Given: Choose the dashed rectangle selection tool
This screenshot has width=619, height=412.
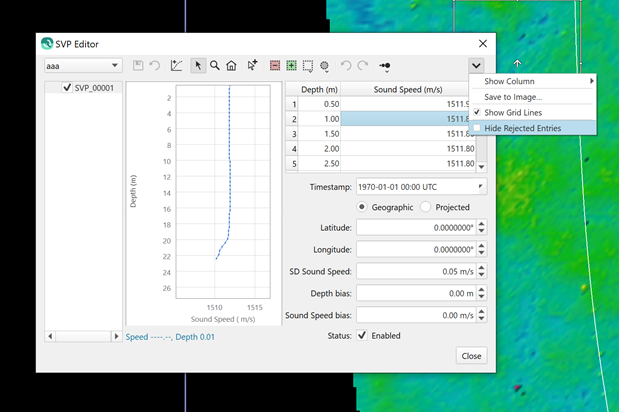Looking at the screenshot, I should (308, 66).
